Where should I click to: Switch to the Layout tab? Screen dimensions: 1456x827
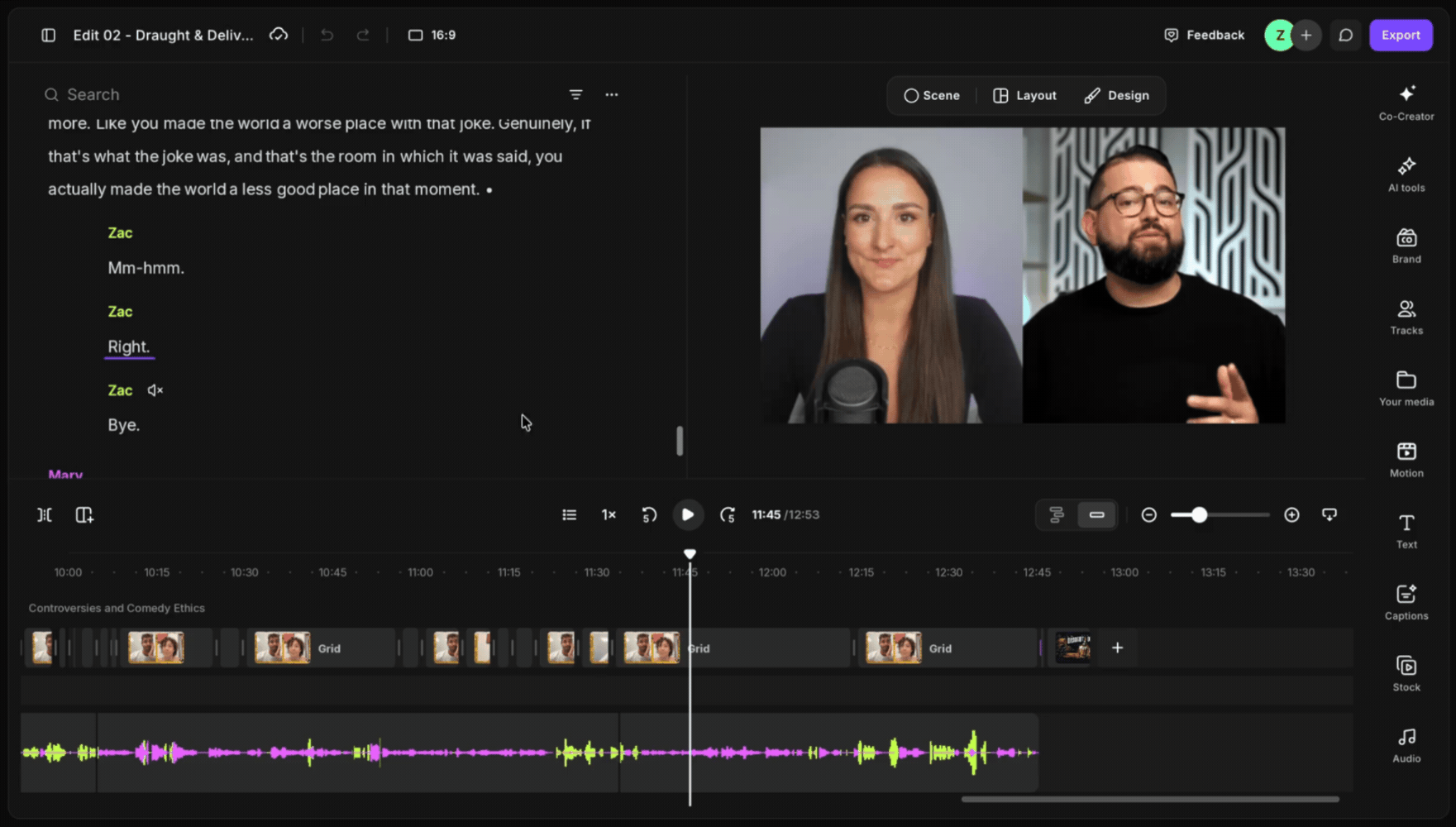coord(1024,95)
